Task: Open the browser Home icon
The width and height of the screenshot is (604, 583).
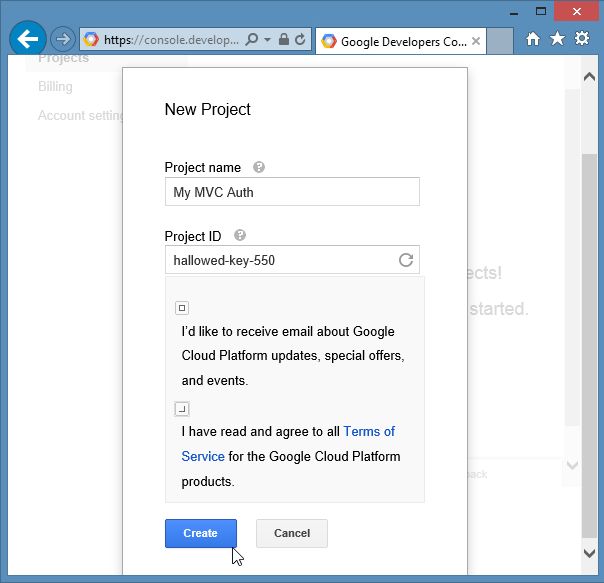Action: (x=533, y=39)
